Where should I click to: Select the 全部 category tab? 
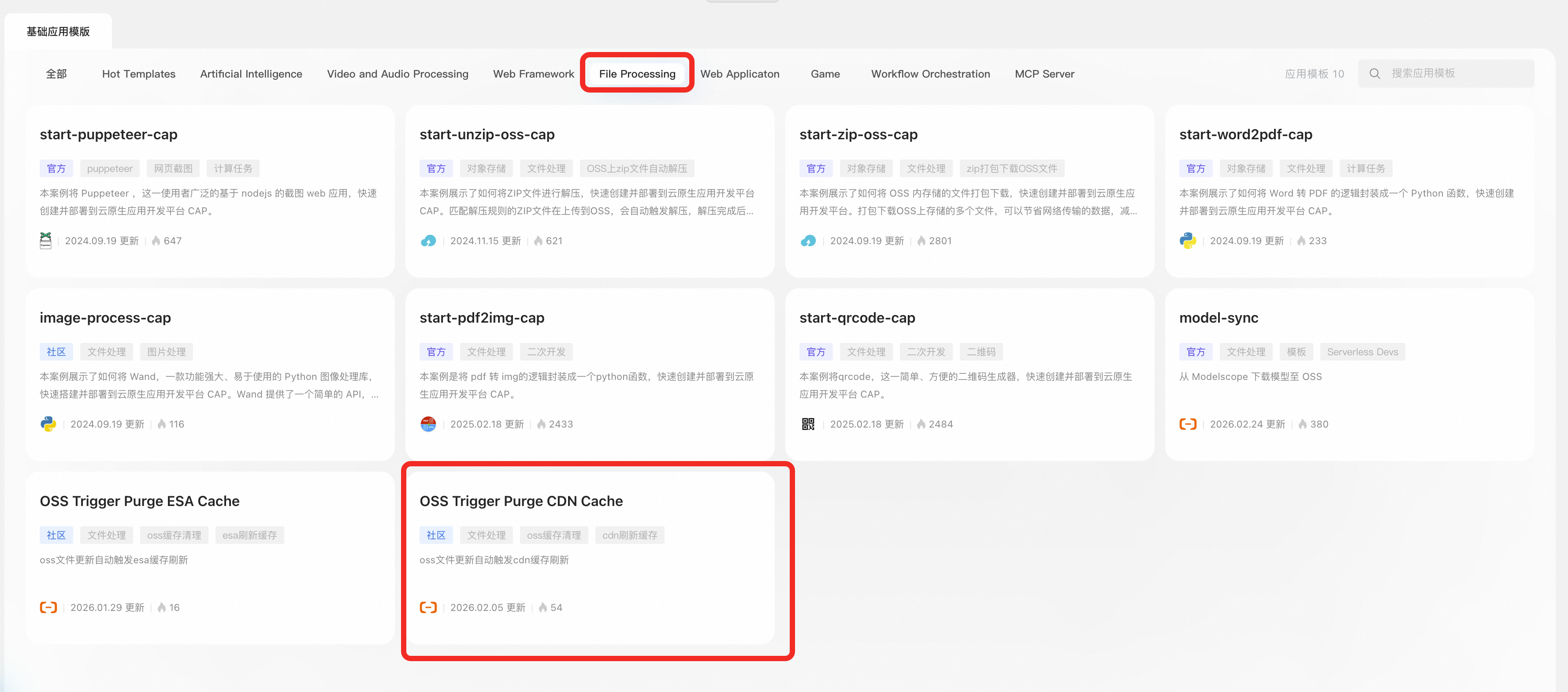(x=56, y=74)
